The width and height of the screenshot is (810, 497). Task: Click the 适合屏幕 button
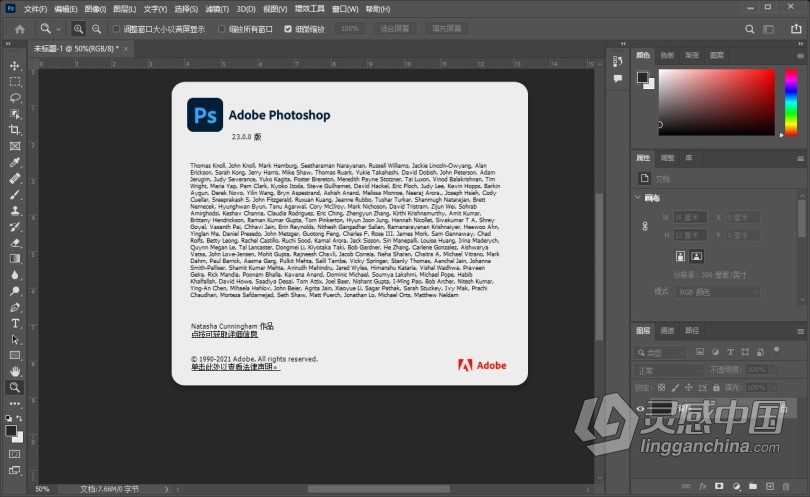click(395, 29)
